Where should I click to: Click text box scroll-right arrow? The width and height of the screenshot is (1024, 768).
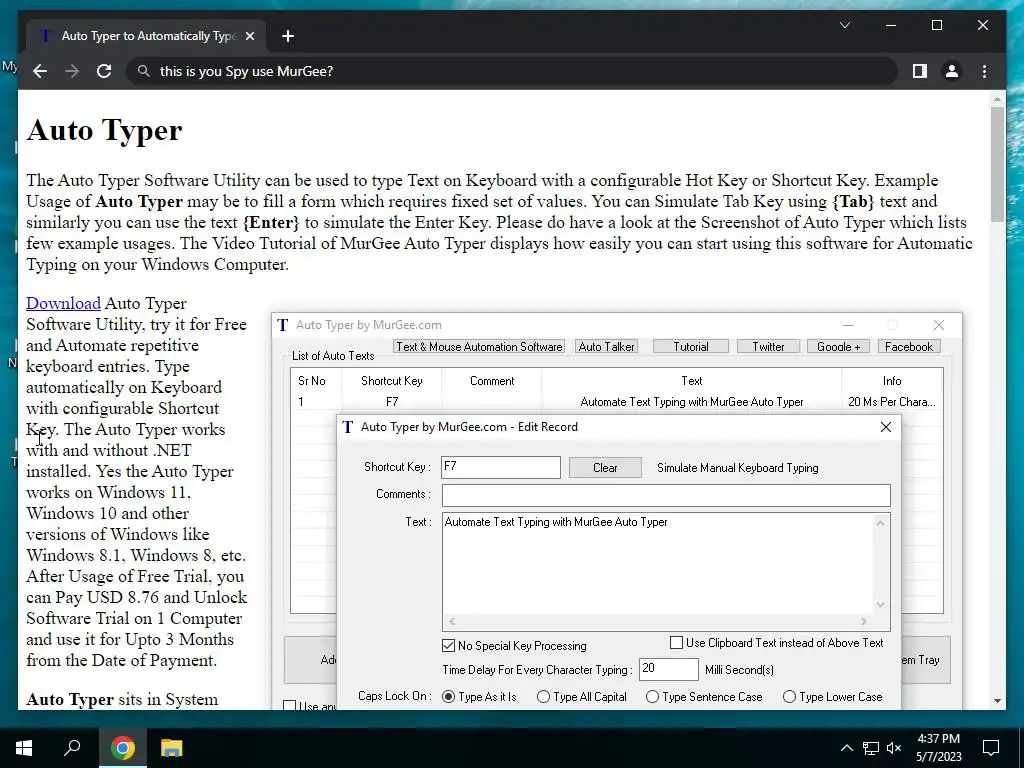(x=863, y=621)
